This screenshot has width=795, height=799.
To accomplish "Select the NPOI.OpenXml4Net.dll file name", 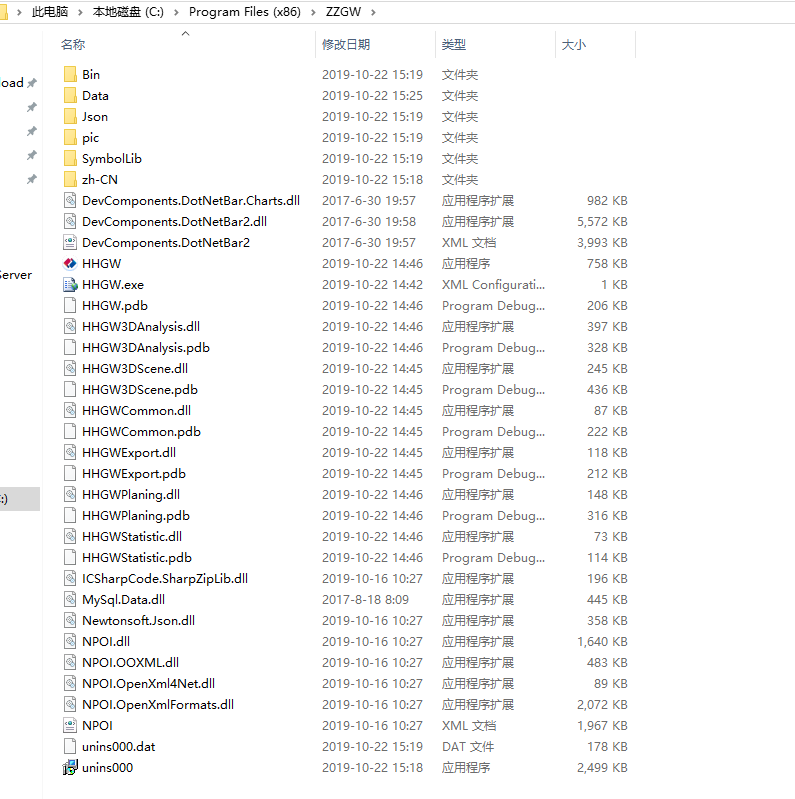I will (x=149, y=683).
